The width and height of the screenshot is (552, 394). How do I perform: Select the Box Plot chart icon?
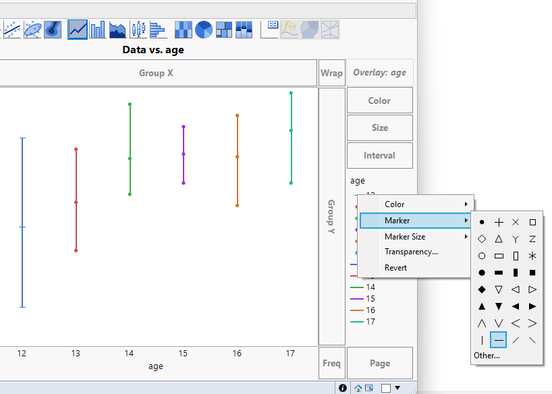pos(138,30)
